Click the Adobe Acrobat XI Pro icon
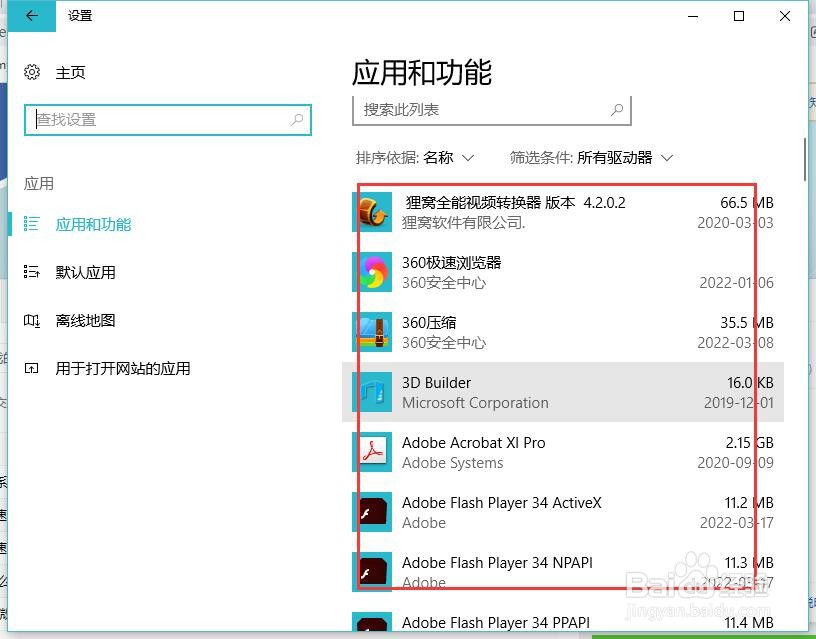This screenshot has width=816, height=639. pyautogui.click(x=372, y=452)
